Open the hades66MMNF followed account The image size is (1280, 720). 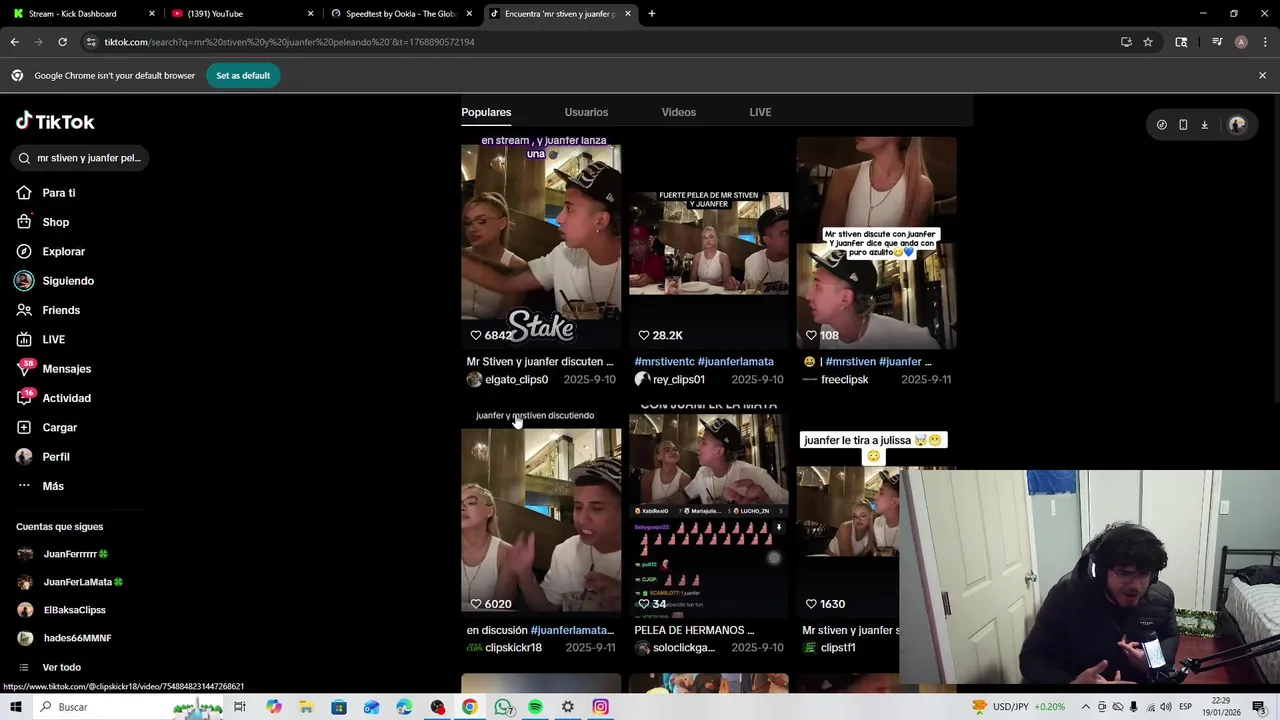(x=64, y=638)
